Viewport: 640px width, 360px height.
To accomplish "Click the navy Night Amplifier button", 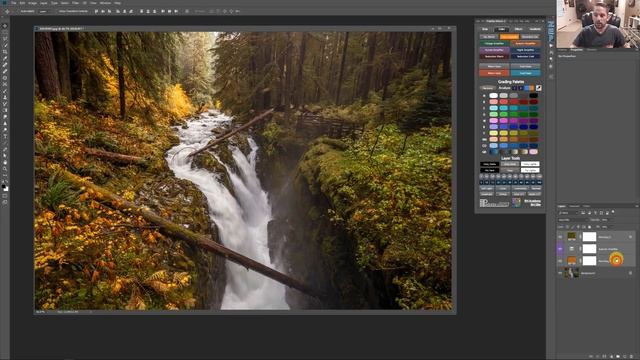I will [525, 50].
